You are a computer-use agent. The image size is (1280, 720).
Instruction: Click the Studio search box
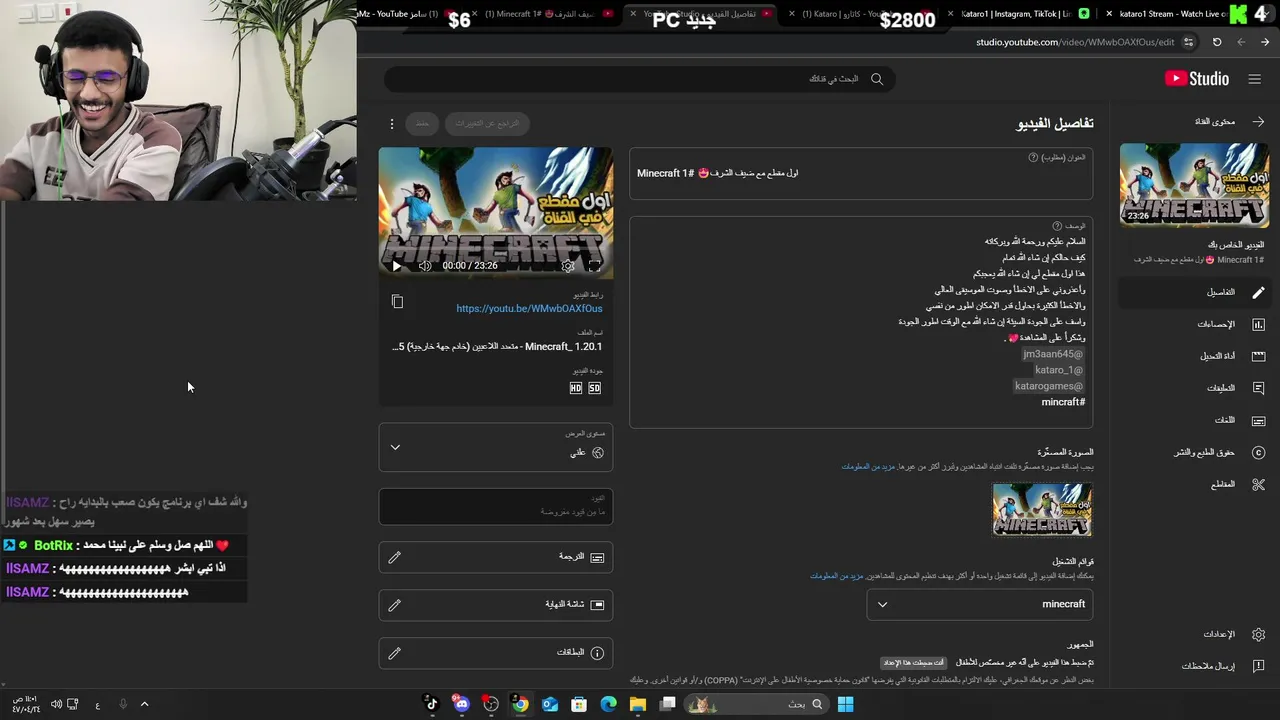point(640,79)
